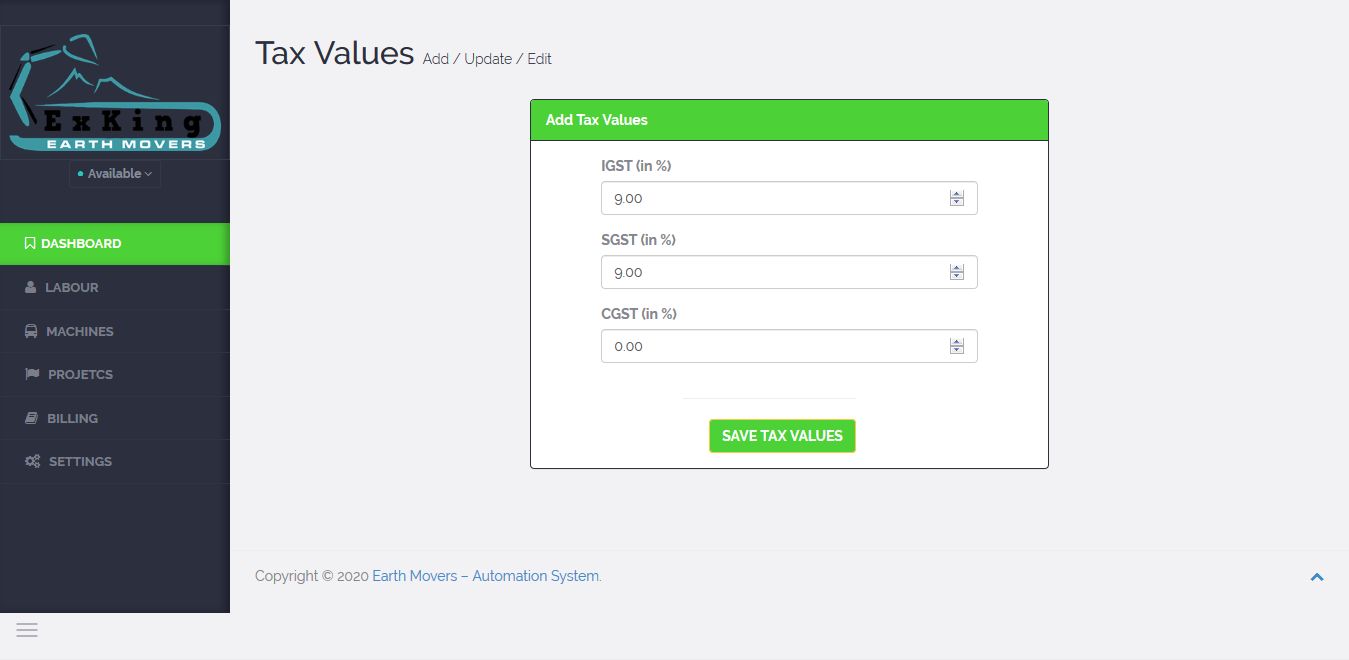This screenshot has width=1349, height=660.
Task: Click the bus icon beside Machines
Action: click(x=31, y=331)
